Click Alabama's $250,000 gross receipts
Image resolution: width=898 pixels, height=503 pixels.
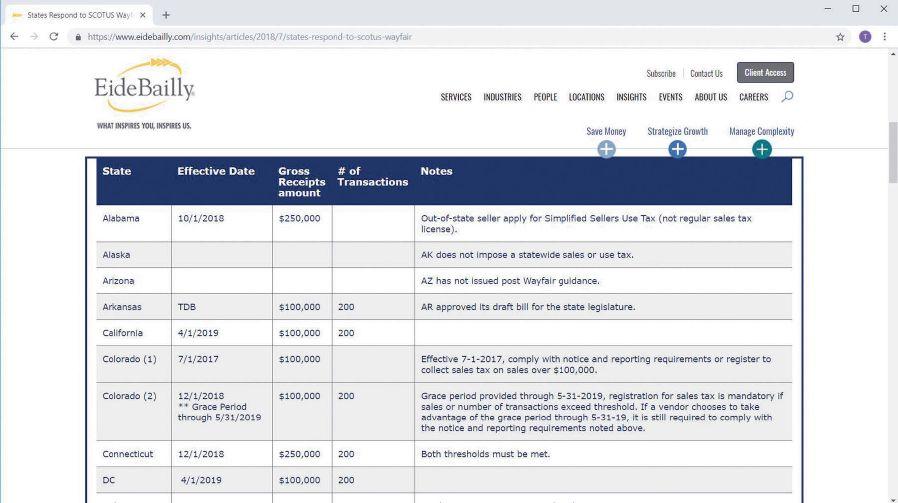point(300,218)
